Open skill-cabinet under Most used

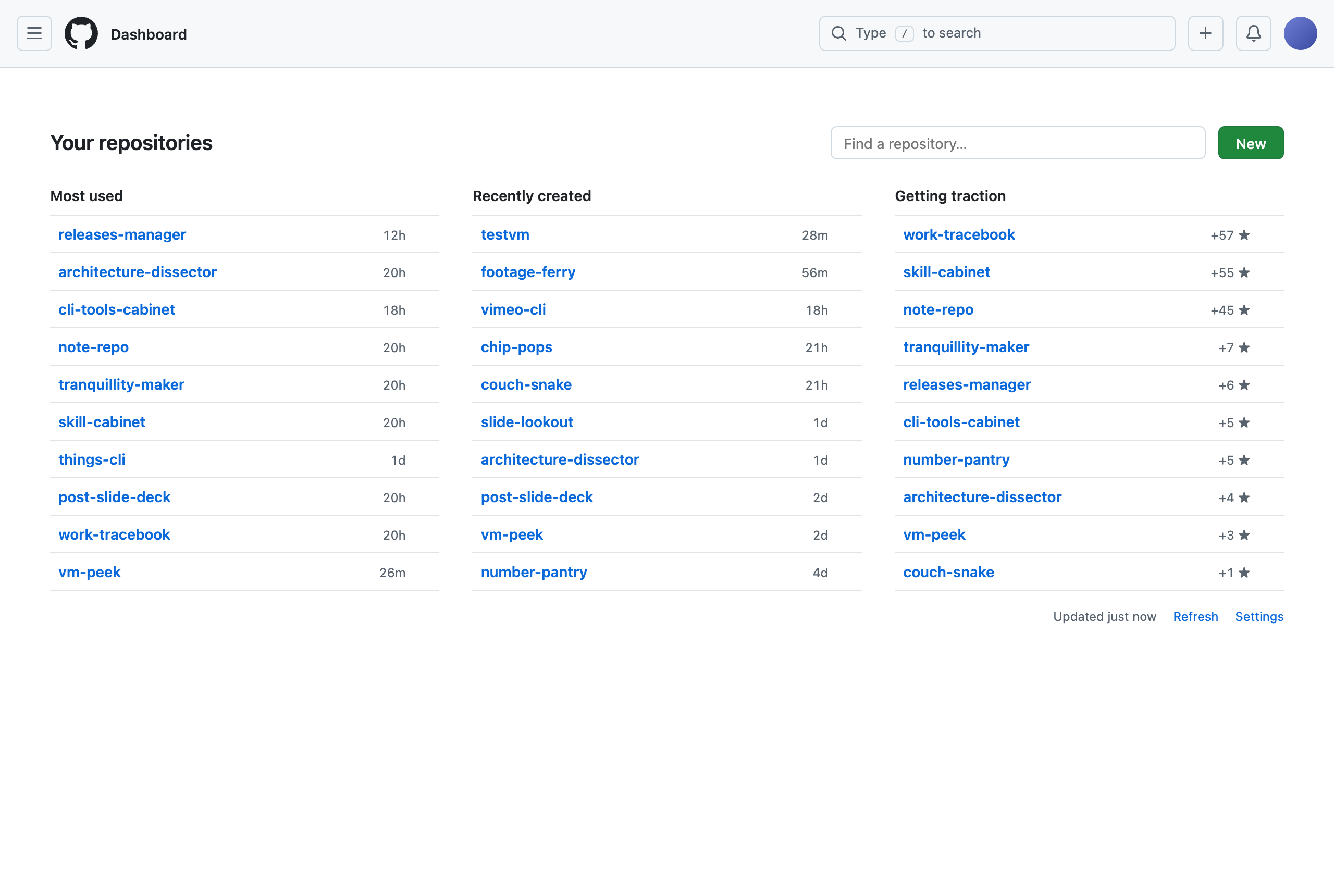click(102, 422)
